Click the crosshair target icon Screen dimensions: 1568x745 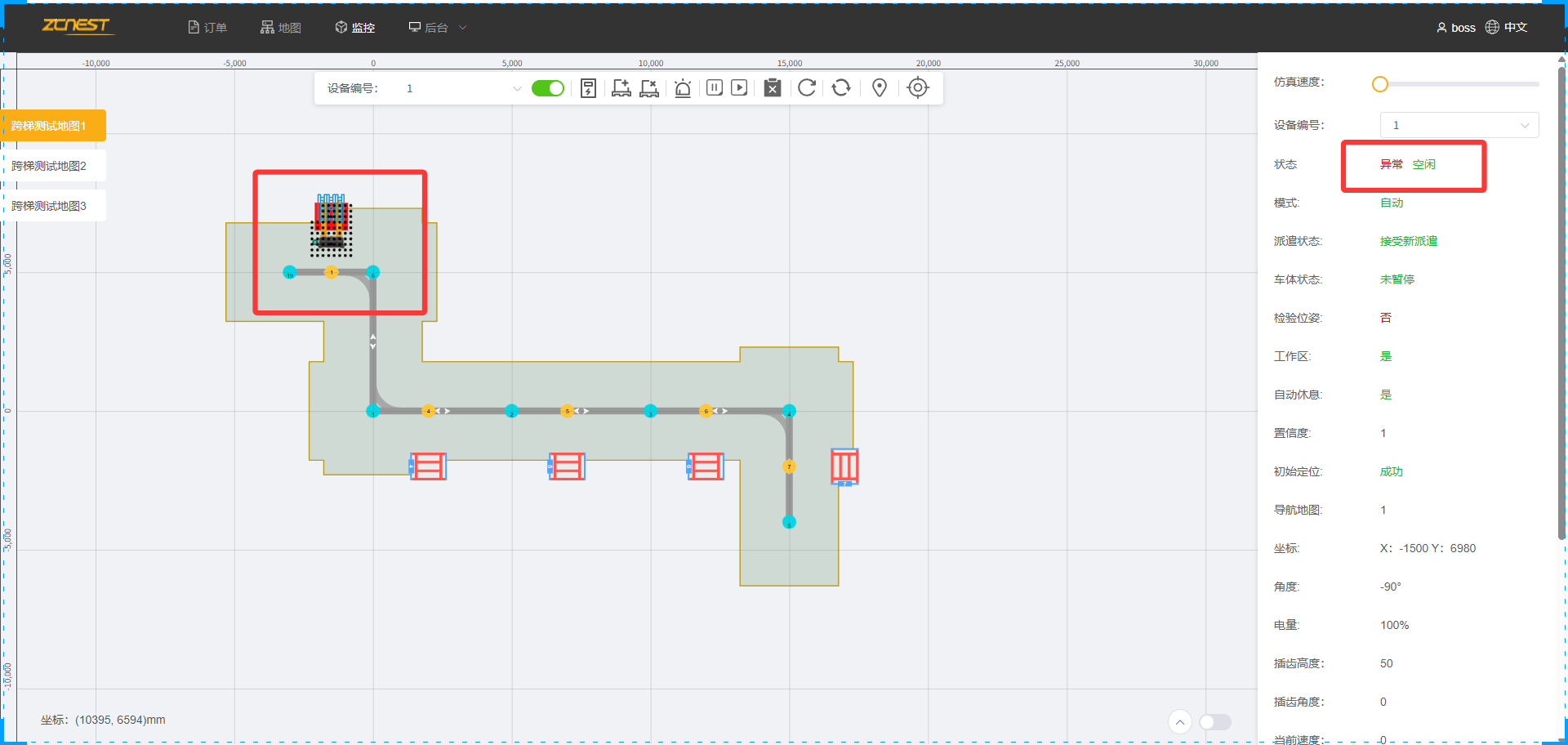click(x=918, y=88)
